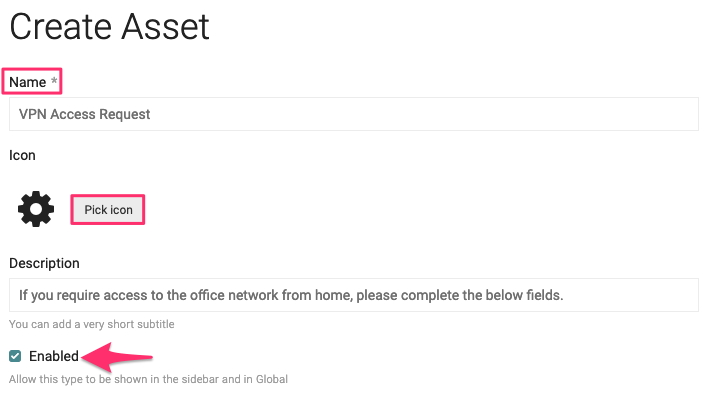The height and width of the screenshot is (403, 721).
Task: Click the Enabled label text
Action: pyautogui.click(x=54, y=356)
